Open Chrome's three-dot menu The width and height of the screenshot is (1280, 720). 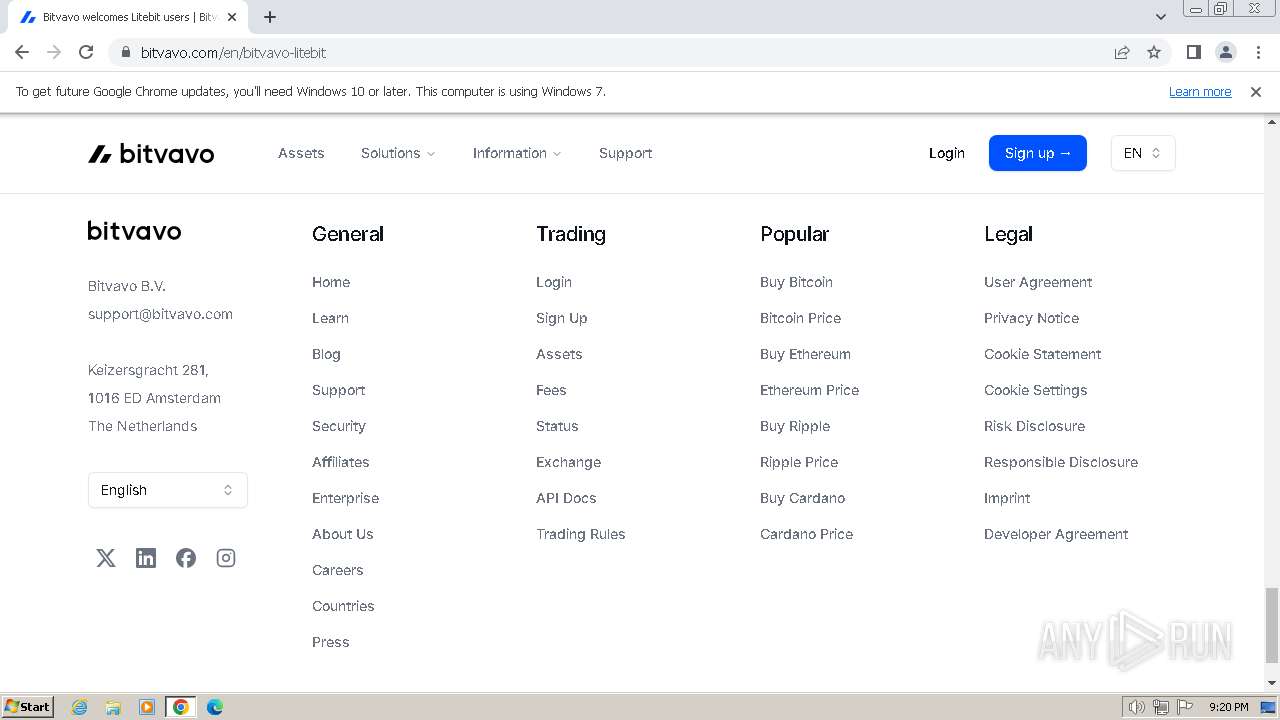[x=1258, y=52]
